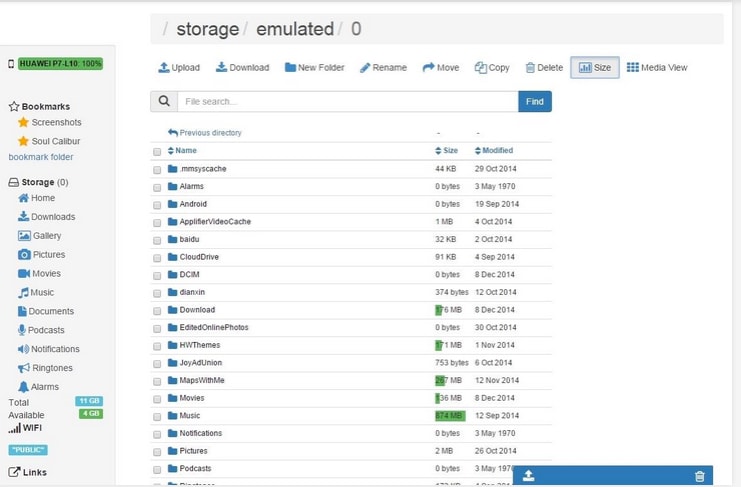Click the Download toolbar icon
Screen dimensions: 741x487
click(221, 68)
